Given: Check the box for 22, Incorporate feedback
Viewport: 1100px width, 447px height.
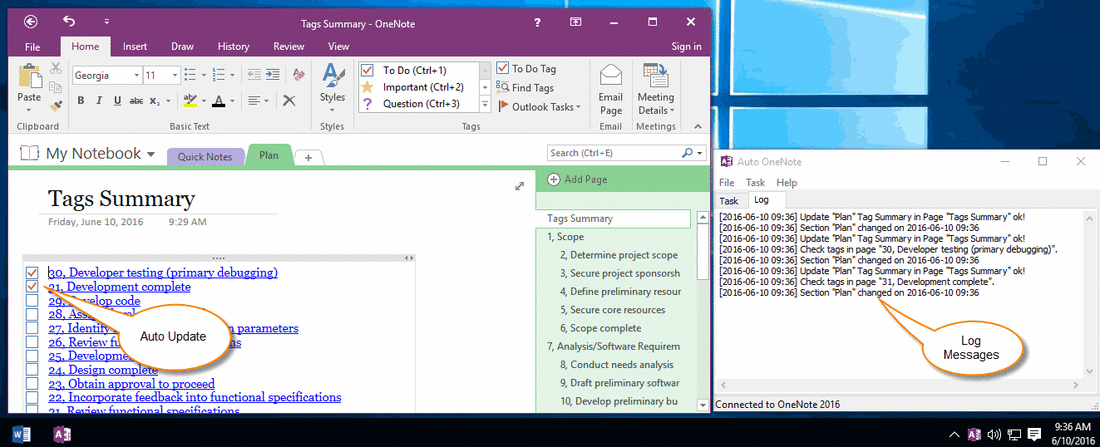Looking at the screenshot, I should (32, 397).
